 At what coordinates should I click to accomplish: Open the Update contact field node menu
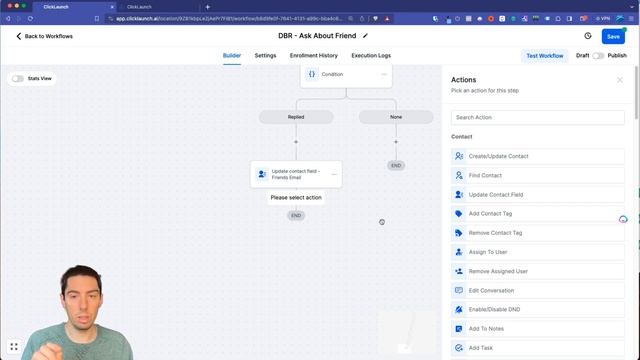click(x=334, y=174)
